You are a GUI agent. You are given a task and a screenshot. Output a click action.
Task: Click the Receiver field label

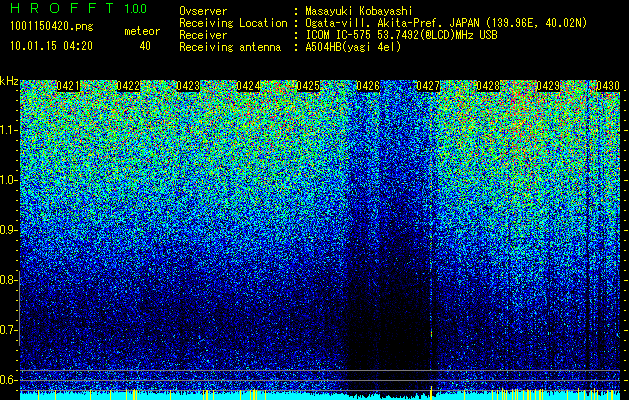coord(203,35)
